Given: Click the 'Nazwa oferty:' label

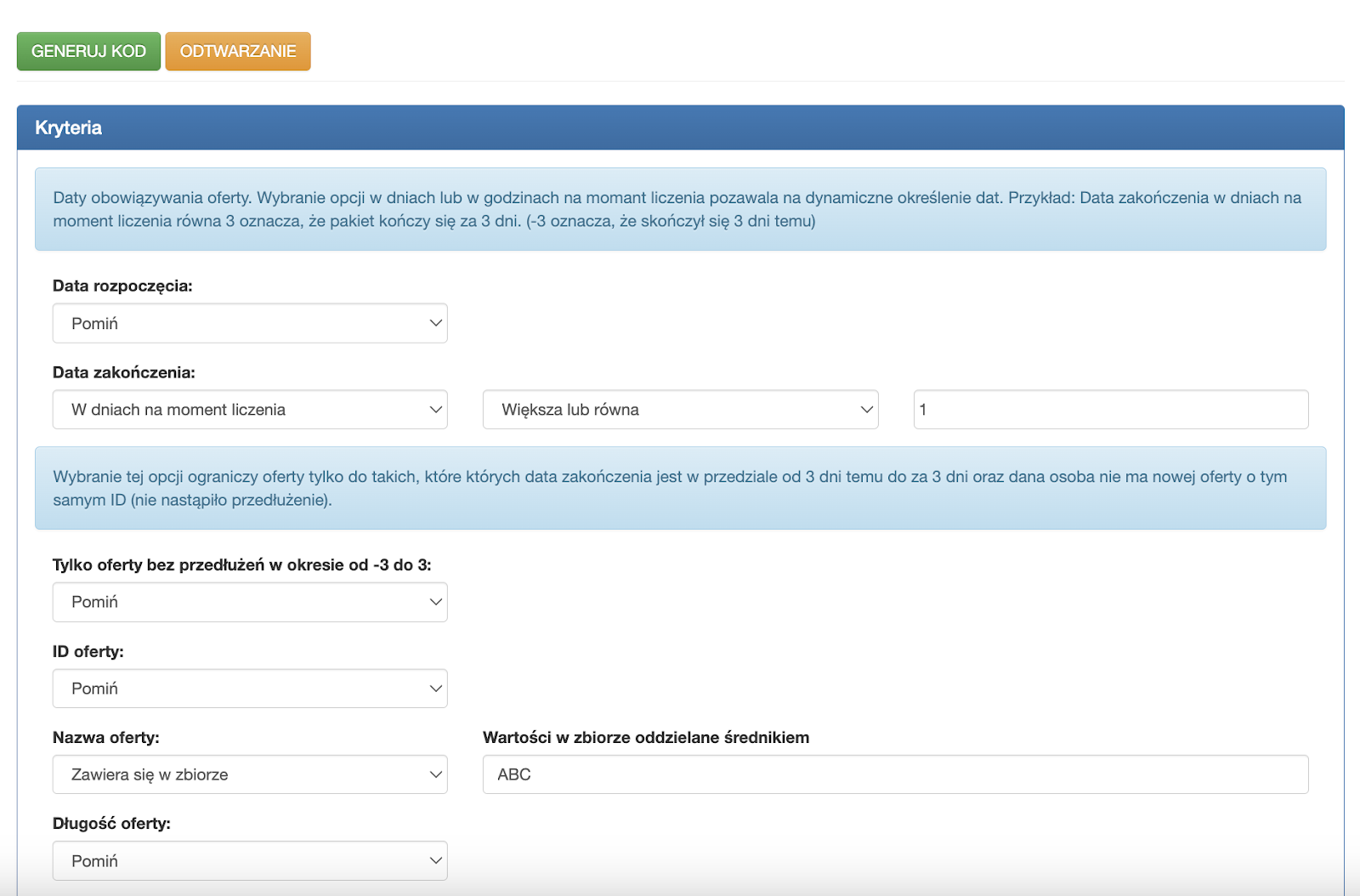Looking at the screenshot, I should pyautogui.click(x=106, y=737).
